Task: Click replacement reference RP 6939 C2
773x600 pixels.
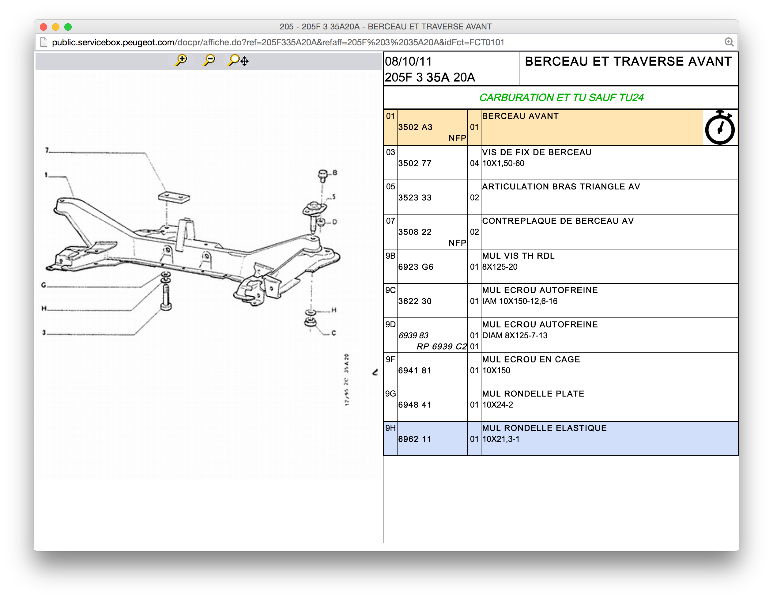Action: 441,346
